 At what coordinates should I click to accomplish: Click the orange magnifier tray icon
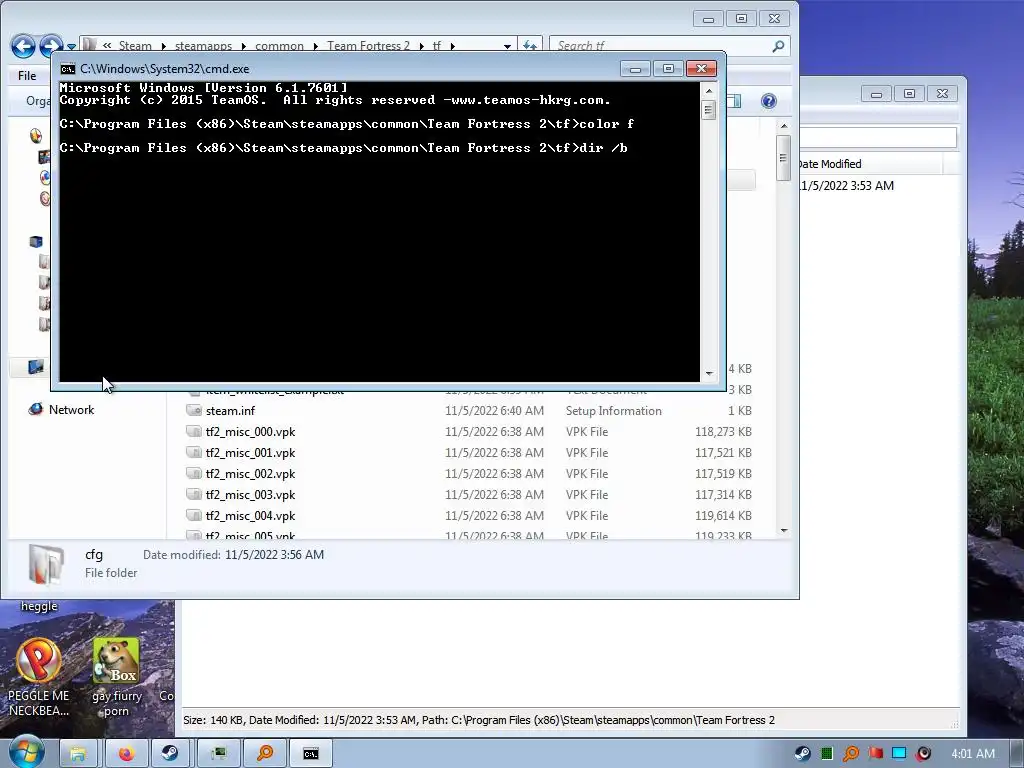(851, 754)
